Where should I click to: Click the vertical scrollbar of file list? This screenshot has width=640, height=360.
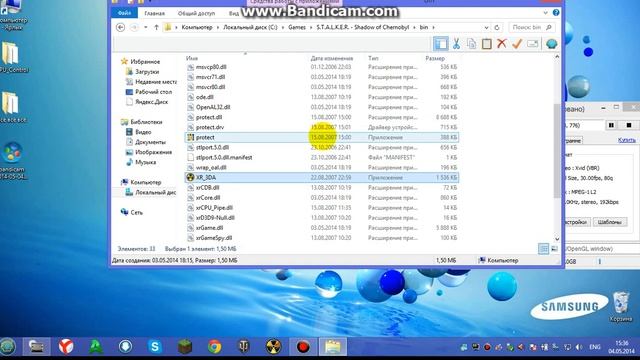(x=557, y=151)
